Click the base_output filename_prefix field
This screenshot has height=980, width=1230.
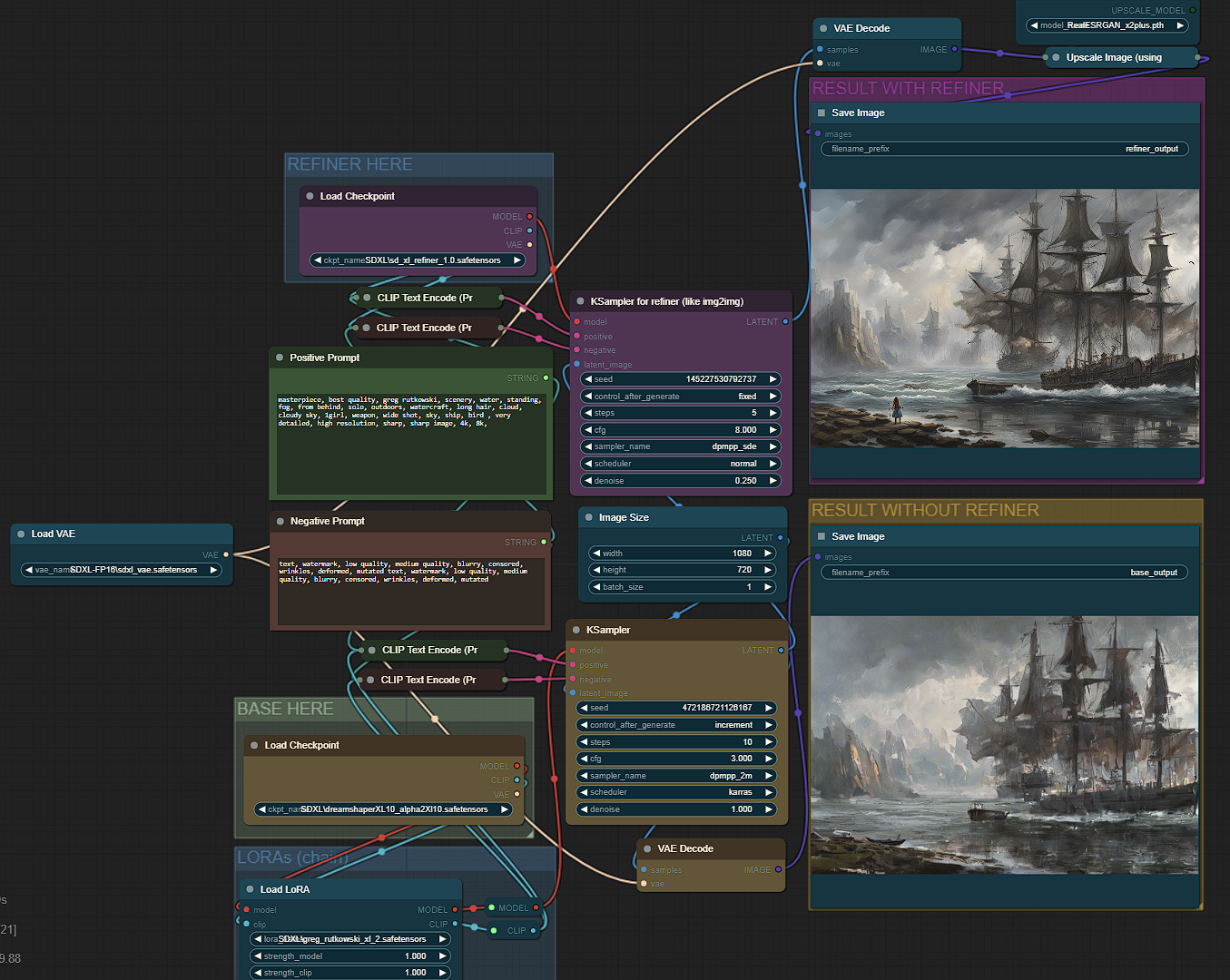click(x=1003, y=573)
